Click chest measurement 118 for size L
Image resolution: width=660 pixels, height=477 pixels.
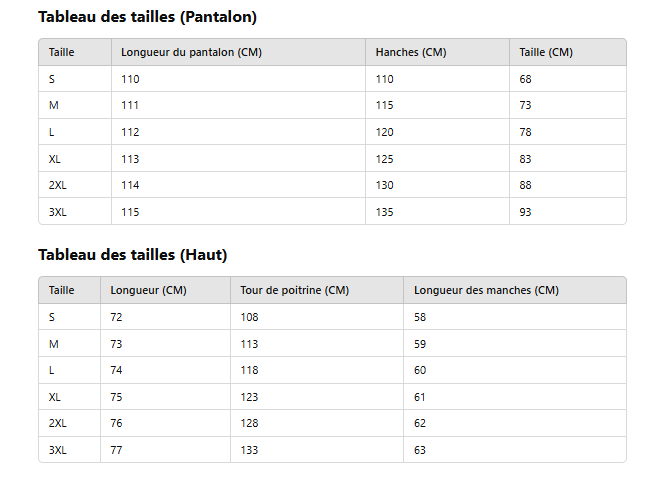[249, 370]
